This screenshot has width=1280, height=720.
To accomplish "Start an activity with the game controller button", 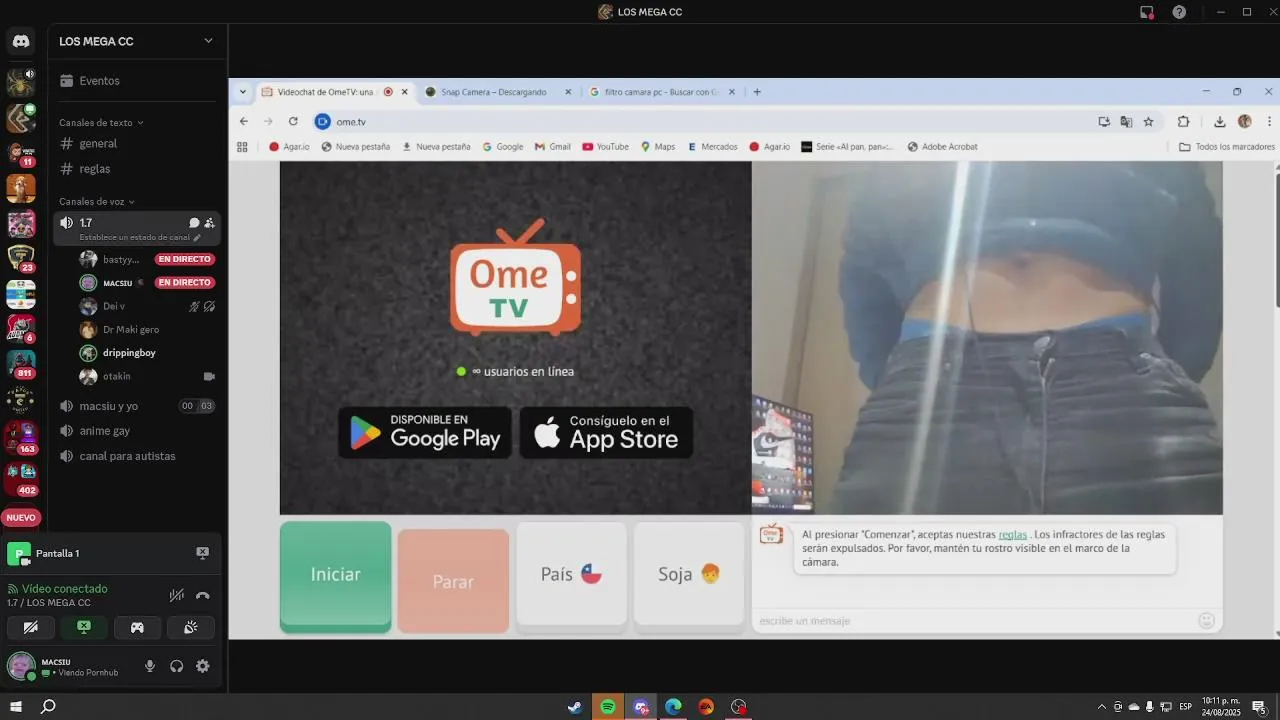I will pyautogui.click(x=137, y=627).
